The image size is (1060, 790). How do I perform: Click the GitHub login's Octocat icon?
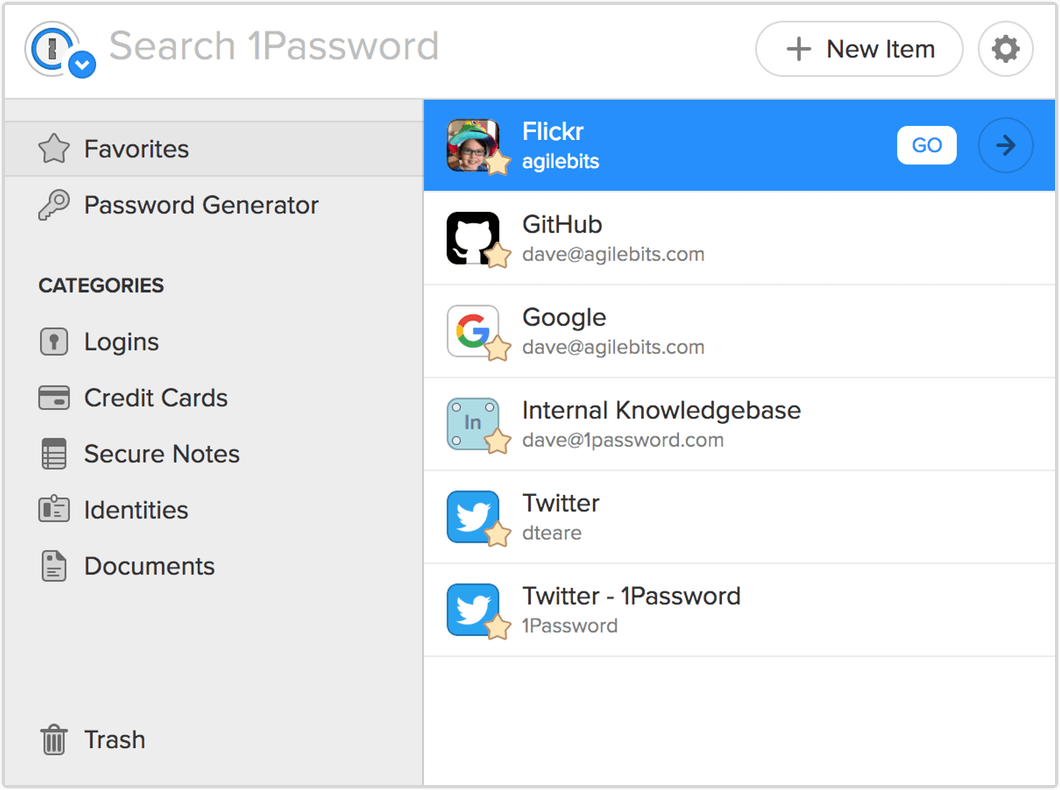pyautogui.click(x=474, y=237)
